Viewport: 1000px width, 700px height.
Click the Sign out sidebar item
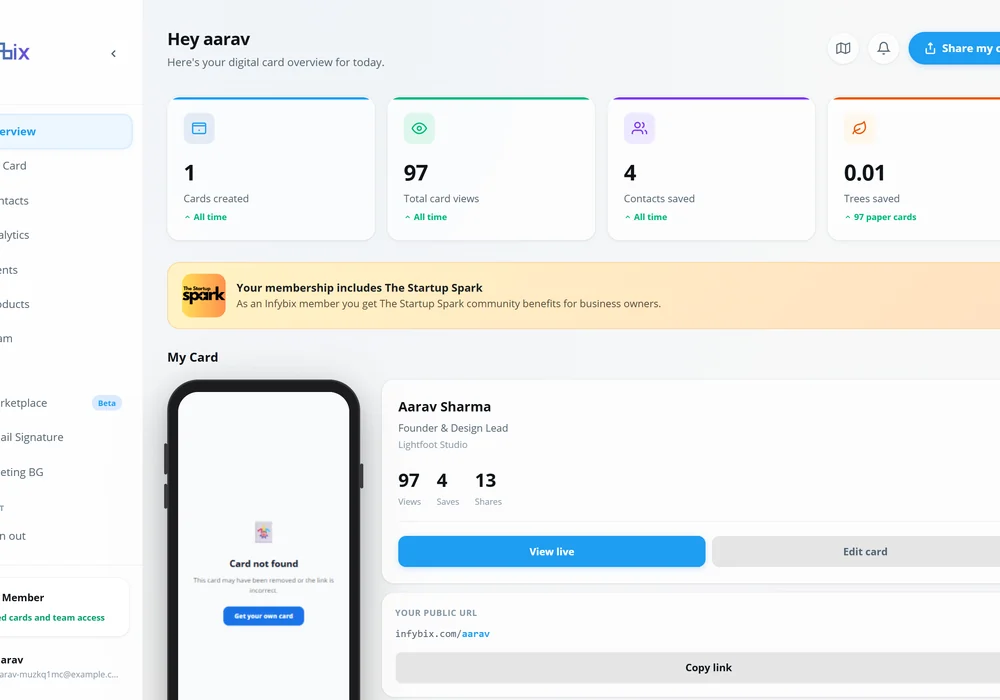[66, 536]
